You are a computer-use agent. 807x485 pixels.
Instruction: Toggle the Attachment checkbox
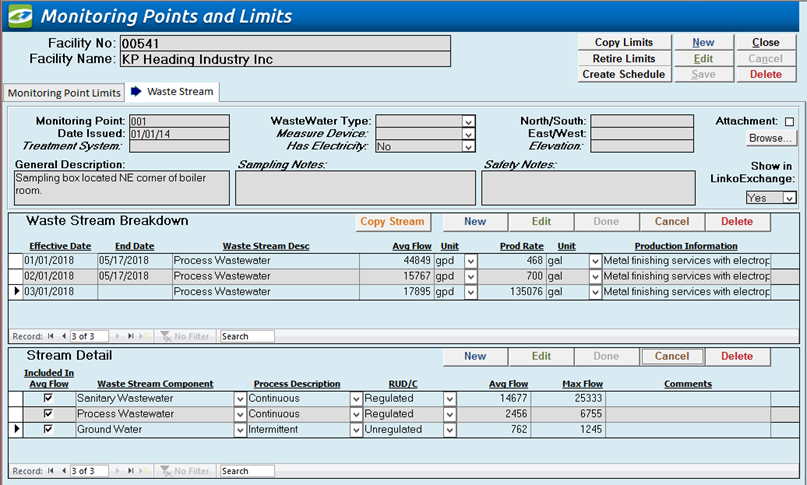[790, 122]
